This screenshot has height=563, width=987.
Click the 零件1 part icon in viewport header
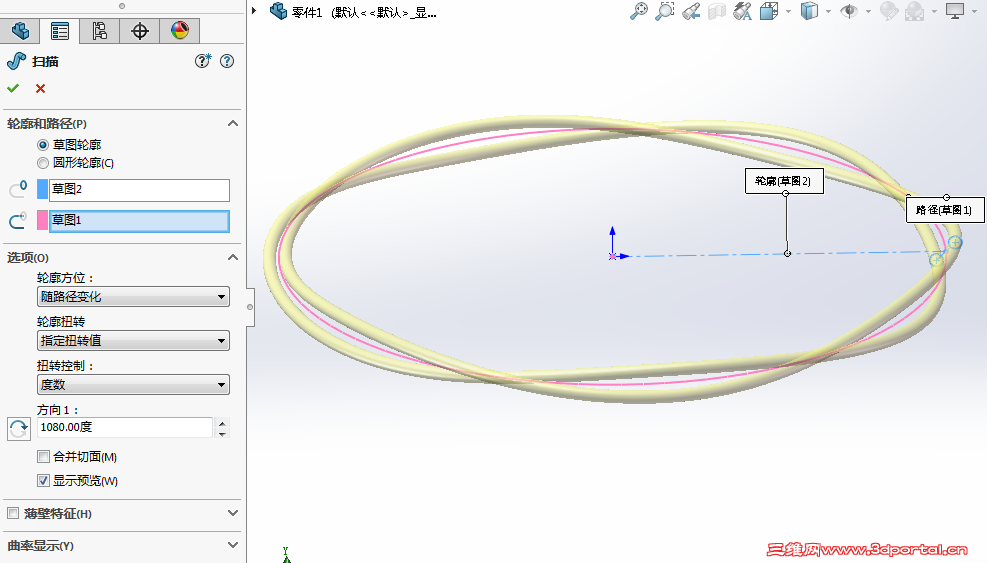tap(278, 11)
